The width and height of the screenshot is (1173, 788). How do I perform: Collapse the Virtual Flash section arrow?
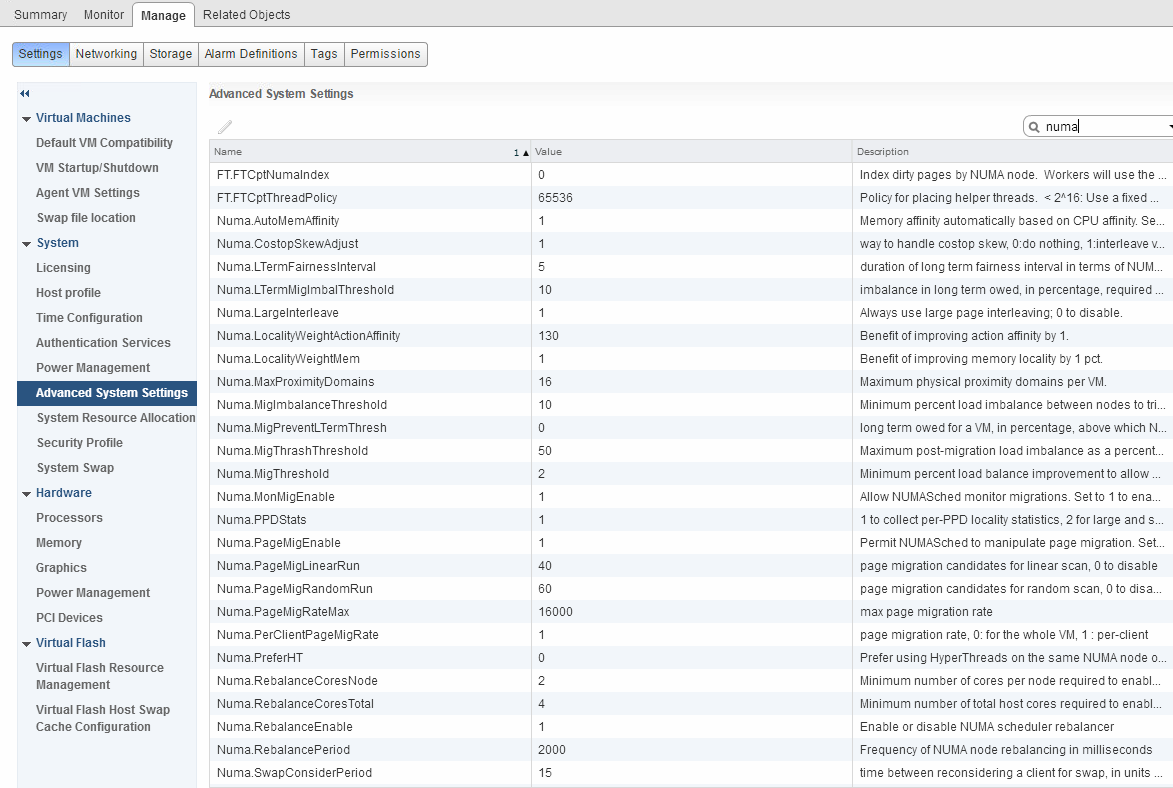26,644
